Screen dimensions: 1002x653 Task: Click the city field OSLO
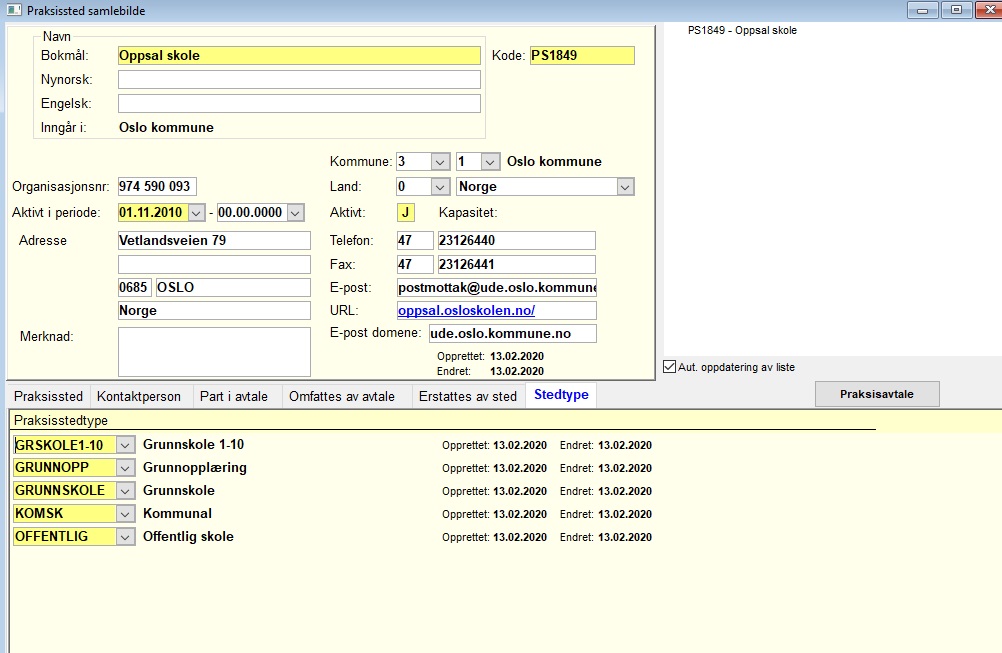click(x=233, y=288)
